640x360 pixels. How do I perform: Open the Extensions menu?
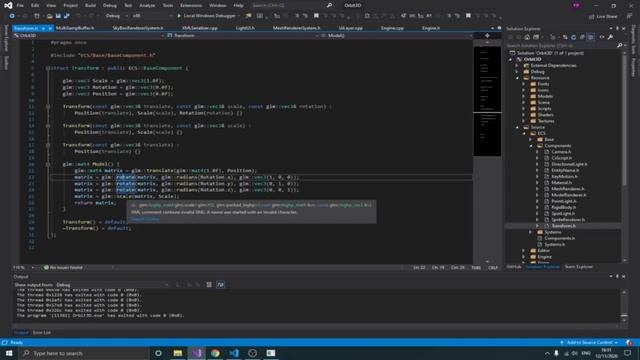(x=191, y=6)
